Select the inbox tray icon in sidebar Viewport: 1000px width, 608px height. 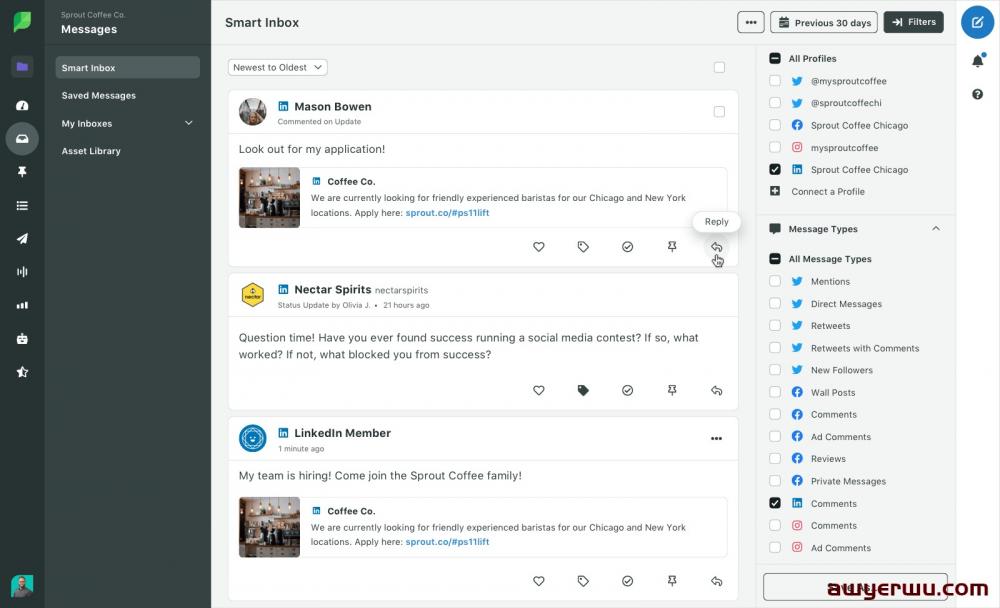point(22,138)
